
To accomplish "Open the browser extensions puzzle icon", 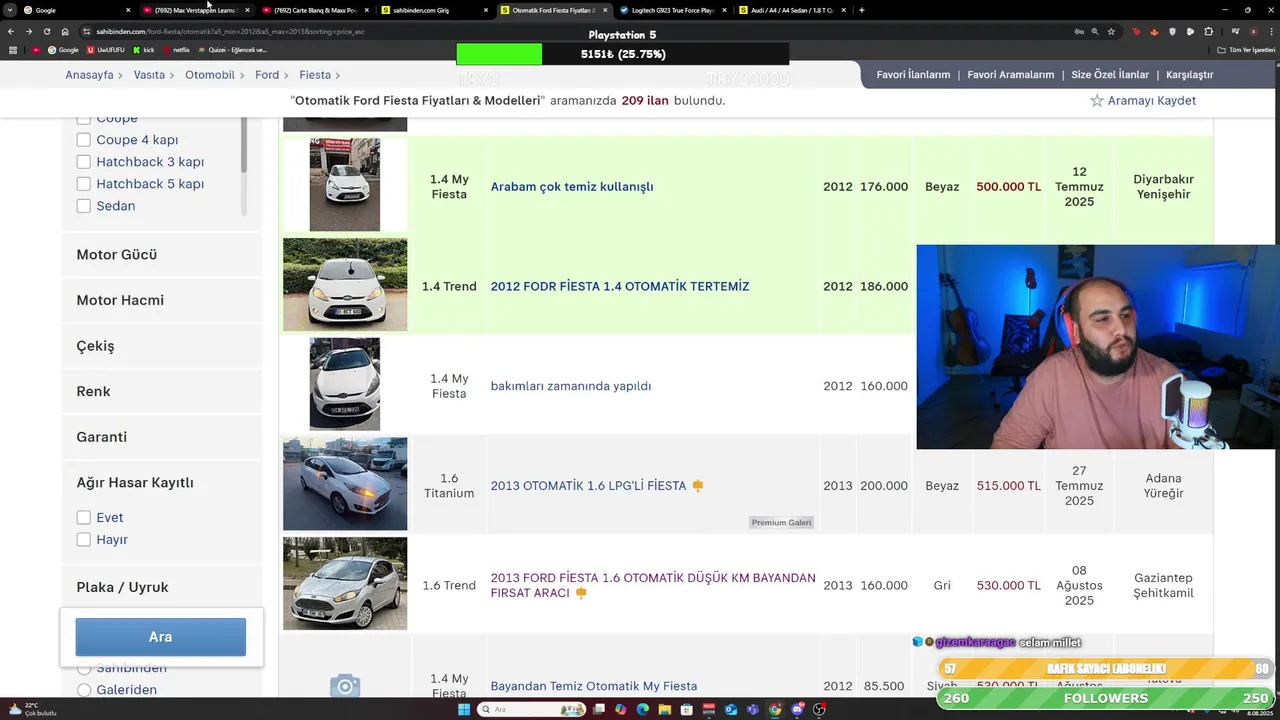I will [x=1208, y=31].
